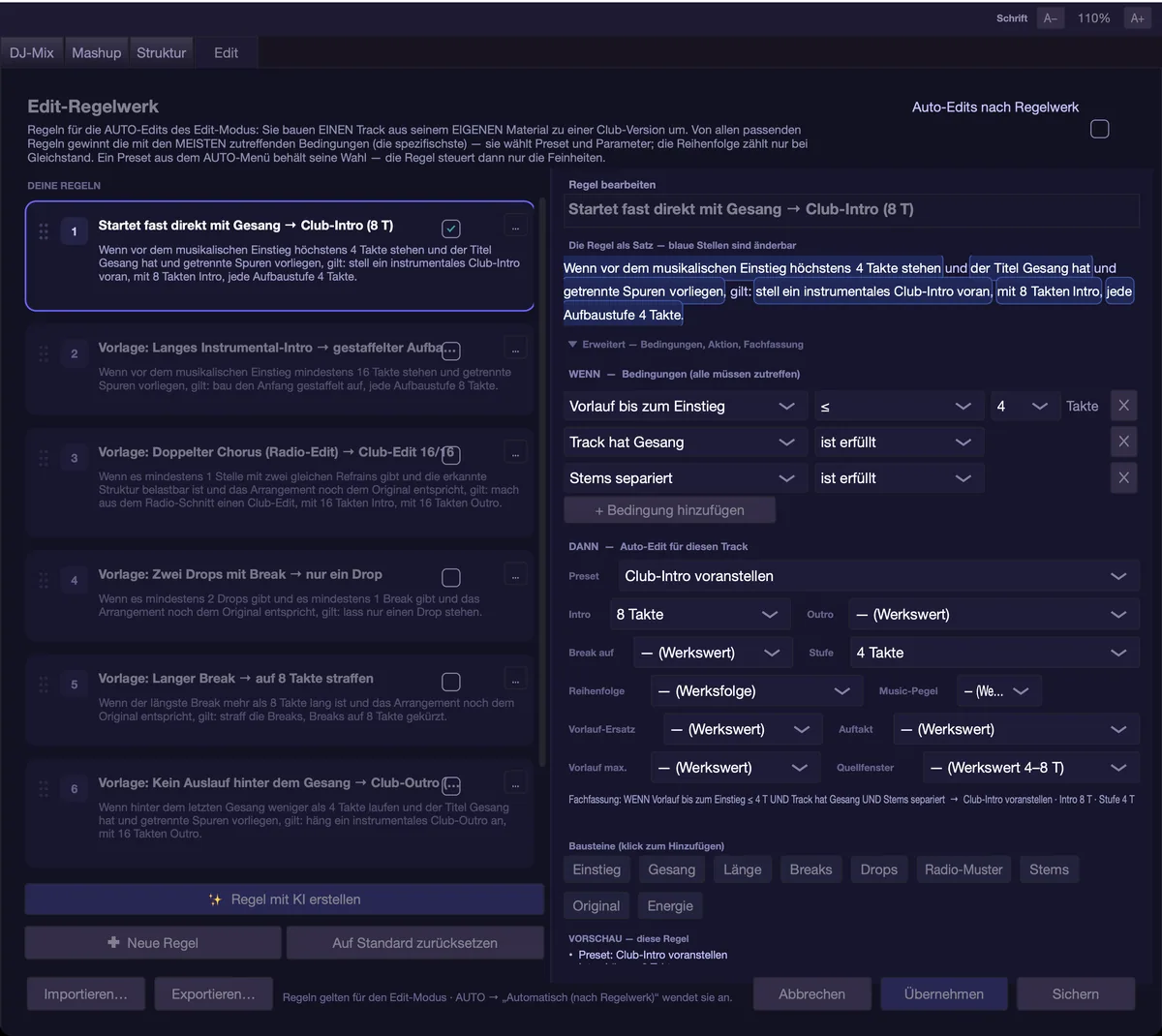
Task: Disable rule 'Startet fast direkt mit Gesang'
Action: point(451,229)
